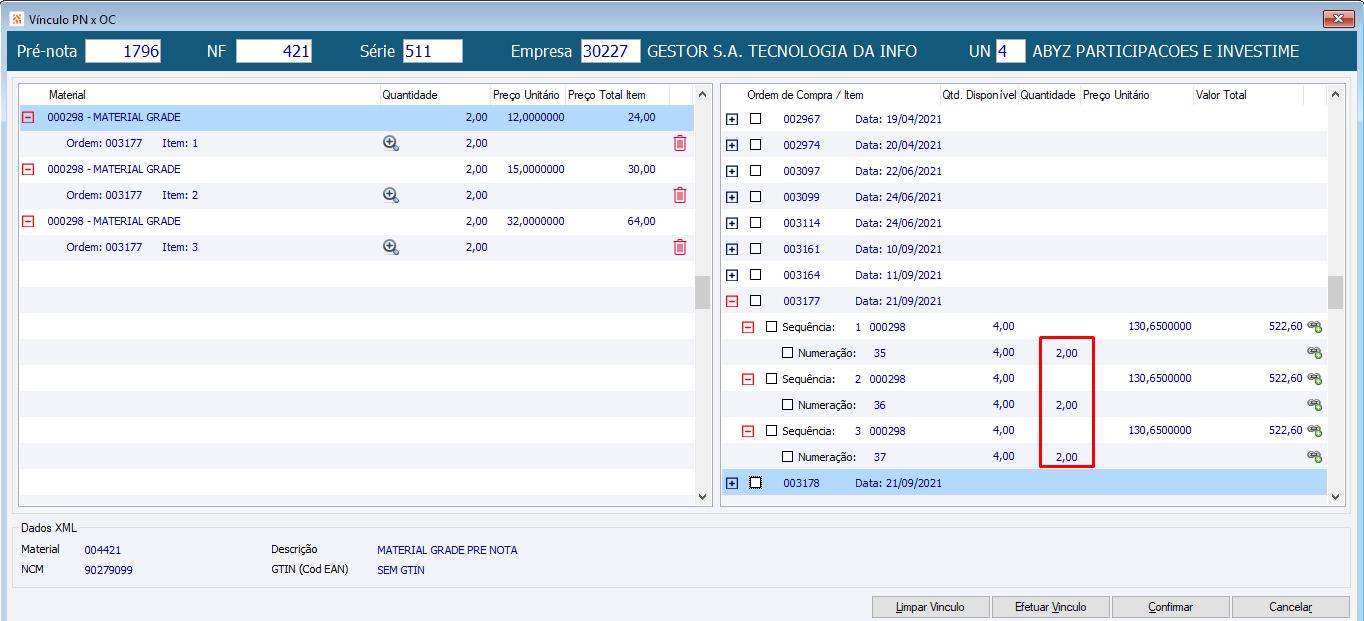Check the Sequência 1 checkbox
1364x621 pixels.
772,326
